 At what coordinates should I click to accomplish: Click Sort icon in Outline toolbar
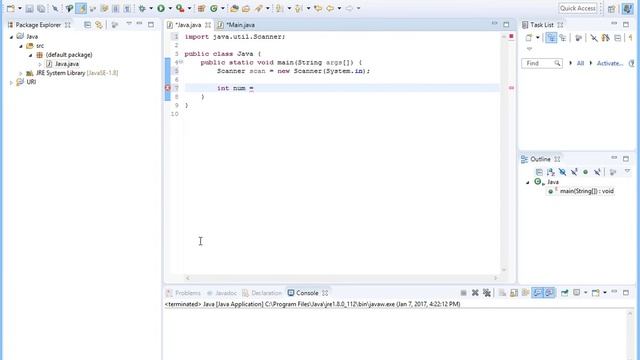pyautogui.click(x=551, y=172)
